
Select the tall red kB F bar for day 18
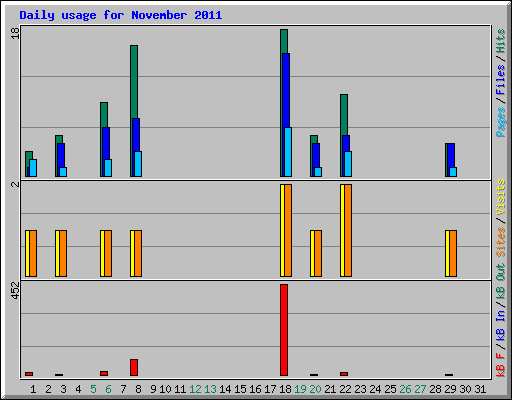coord(284,330)
